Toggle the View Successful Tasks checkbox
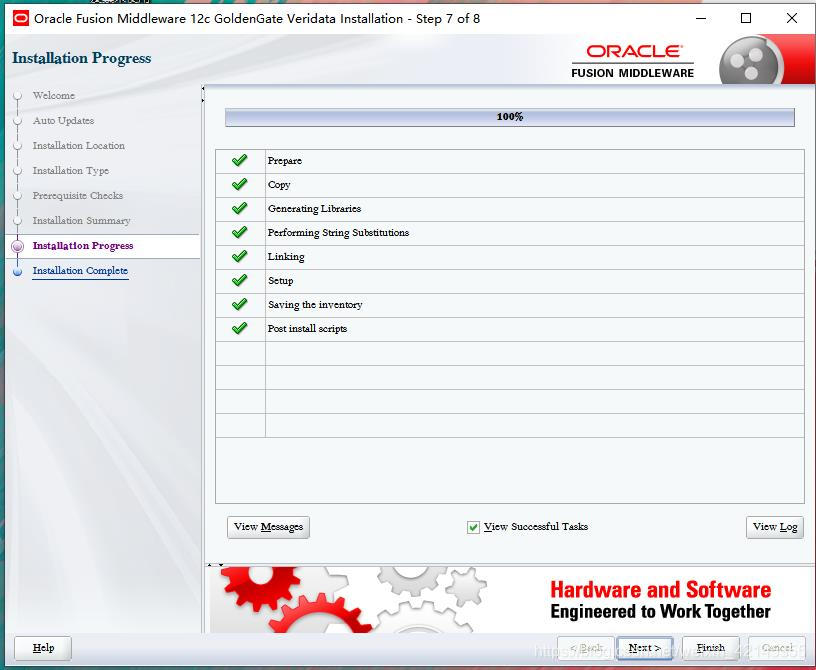Image resolution: width=816 pixels, height=670 pixels. coord(473,527)
